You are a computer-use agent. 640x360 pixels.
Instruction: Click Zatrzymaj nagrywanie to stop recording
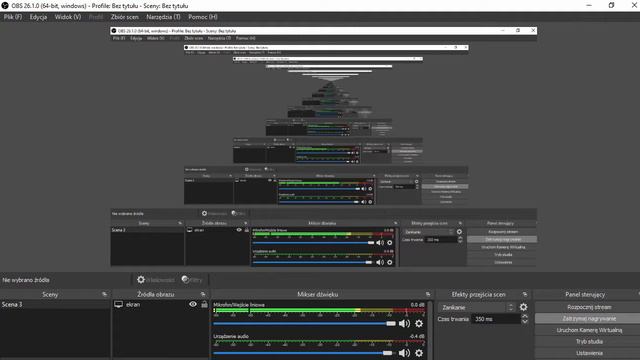[x=589, y=318]
